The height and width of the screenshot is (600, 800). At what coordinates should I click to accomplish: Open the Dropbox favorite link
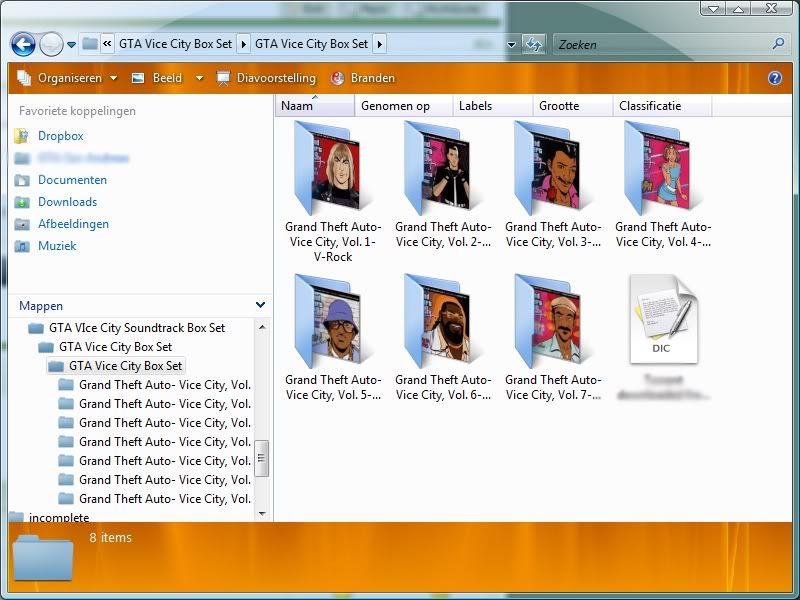61,136
